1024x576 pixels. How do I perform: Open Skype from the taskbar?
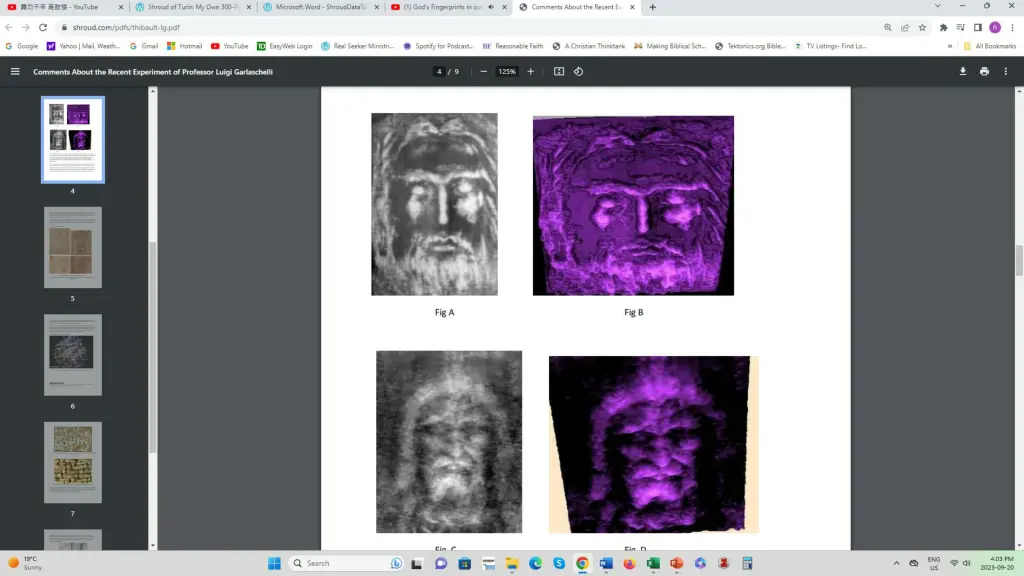(559, 563)
